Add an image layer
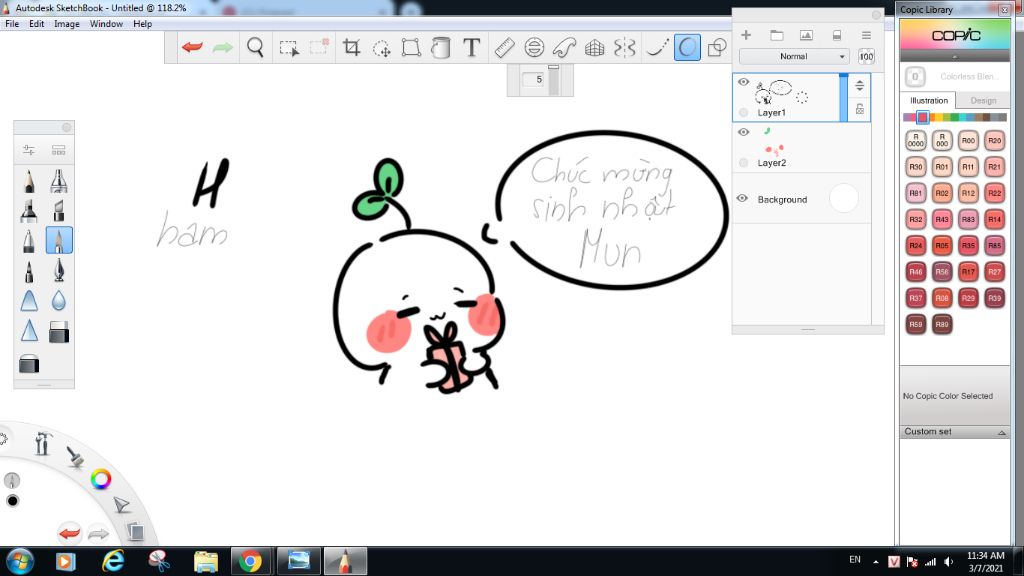The image size is (1024, 576). point(807,35)
